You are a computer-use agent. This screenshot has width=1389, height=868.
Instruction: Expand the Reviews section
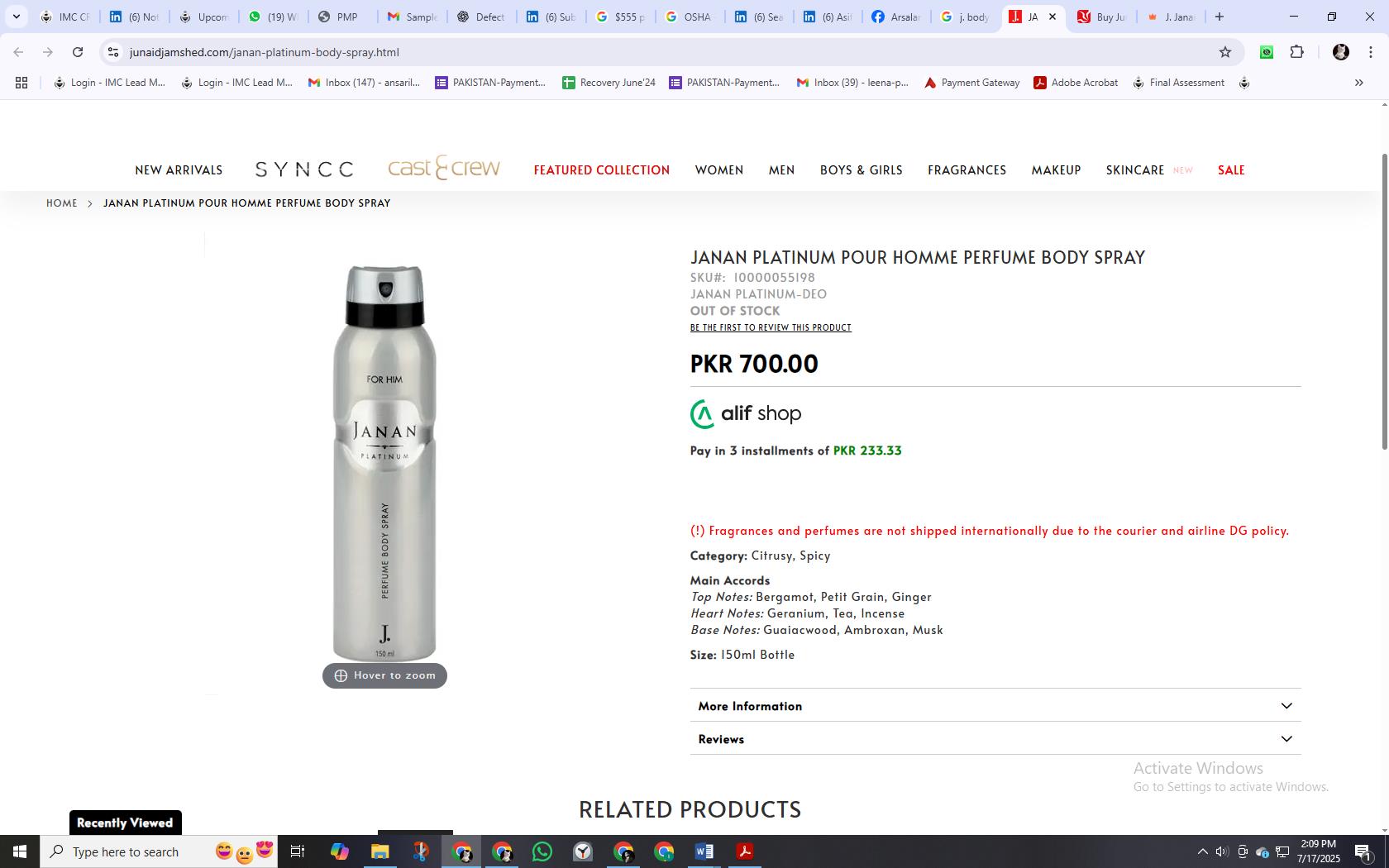[995, 738]
